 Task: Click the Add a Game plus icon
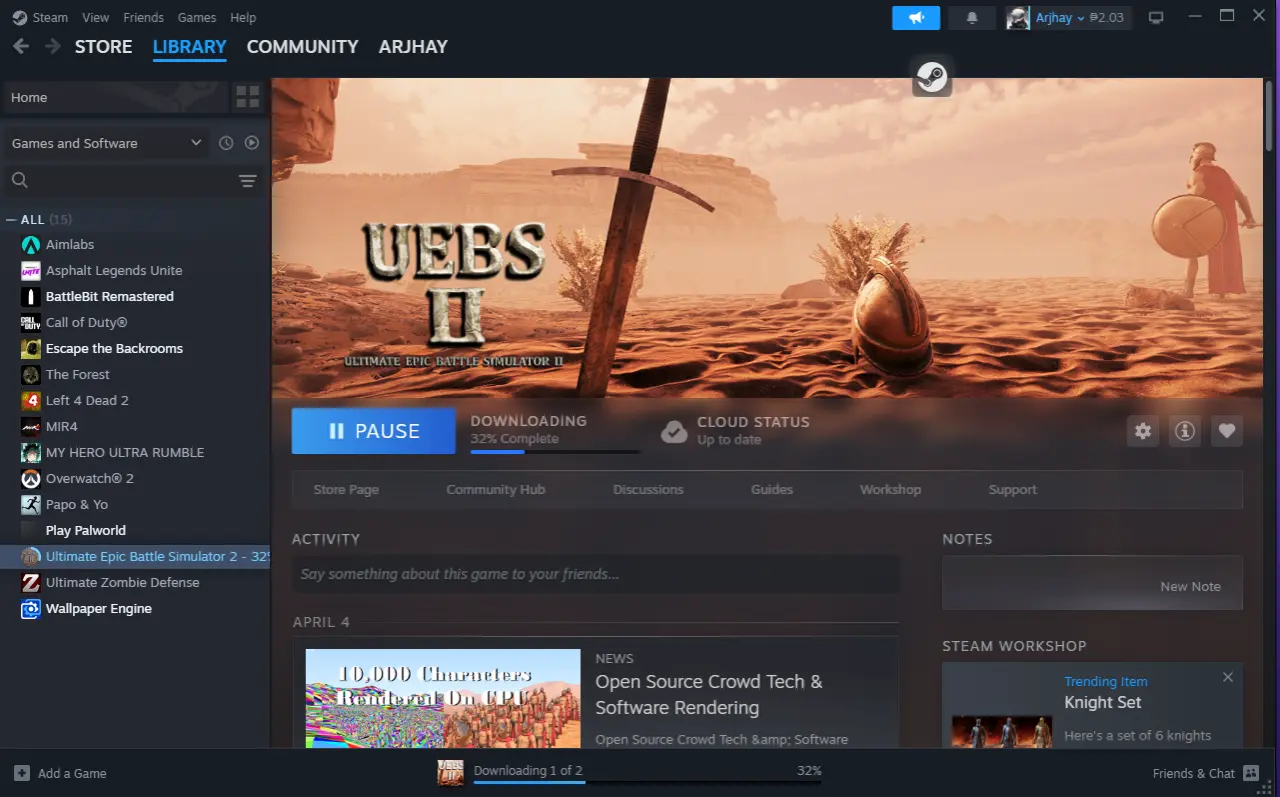tap(21, 773)
